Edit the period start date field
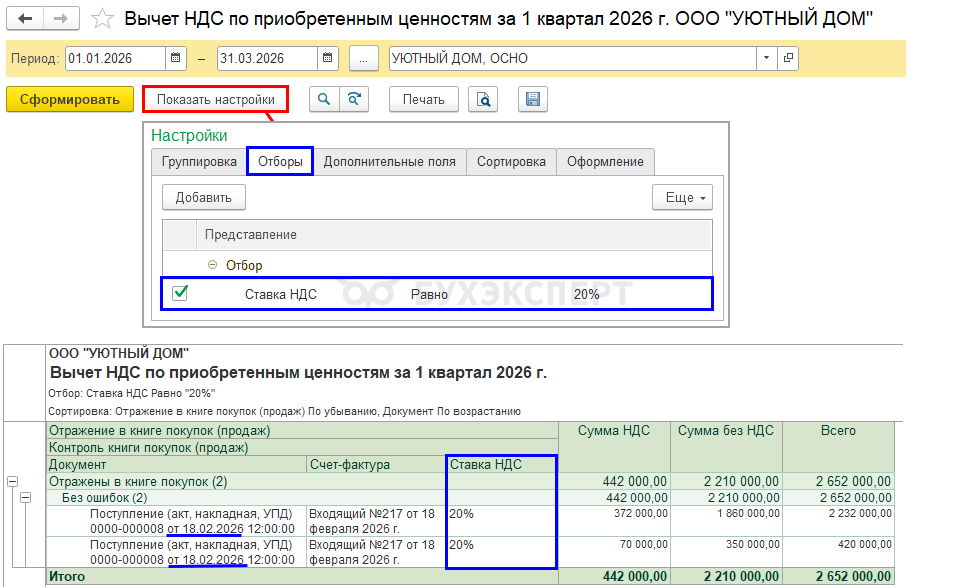This screenshot has width=968, height=587. (115, 59)
